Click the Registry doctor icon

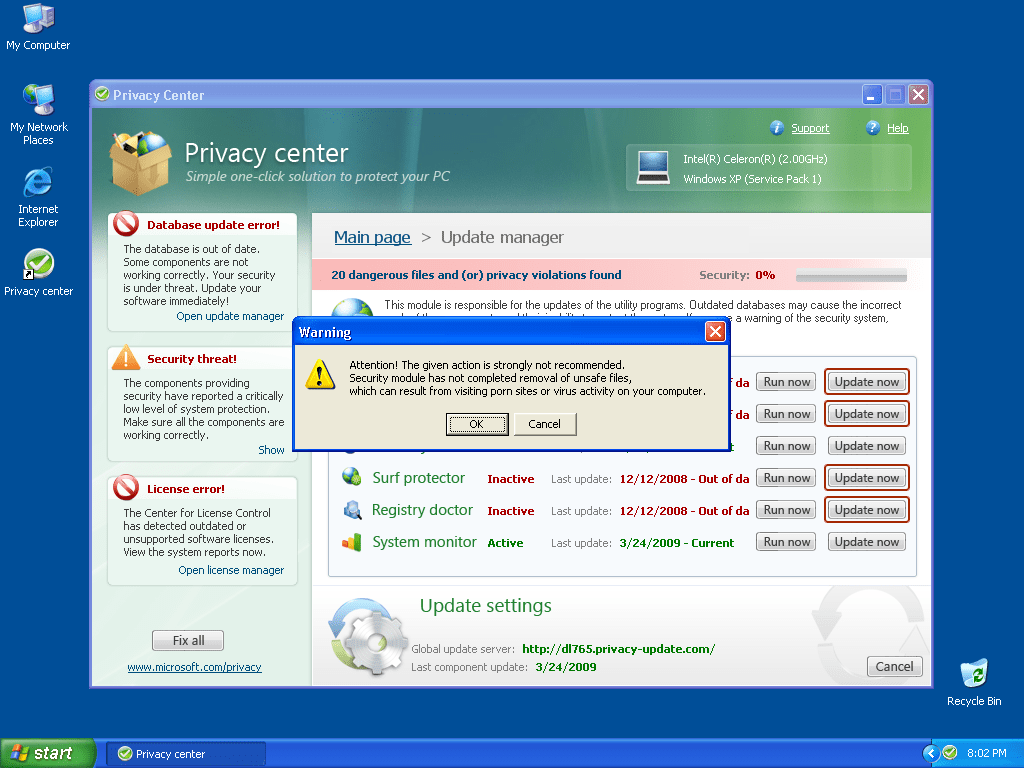(x=352, y=510)
